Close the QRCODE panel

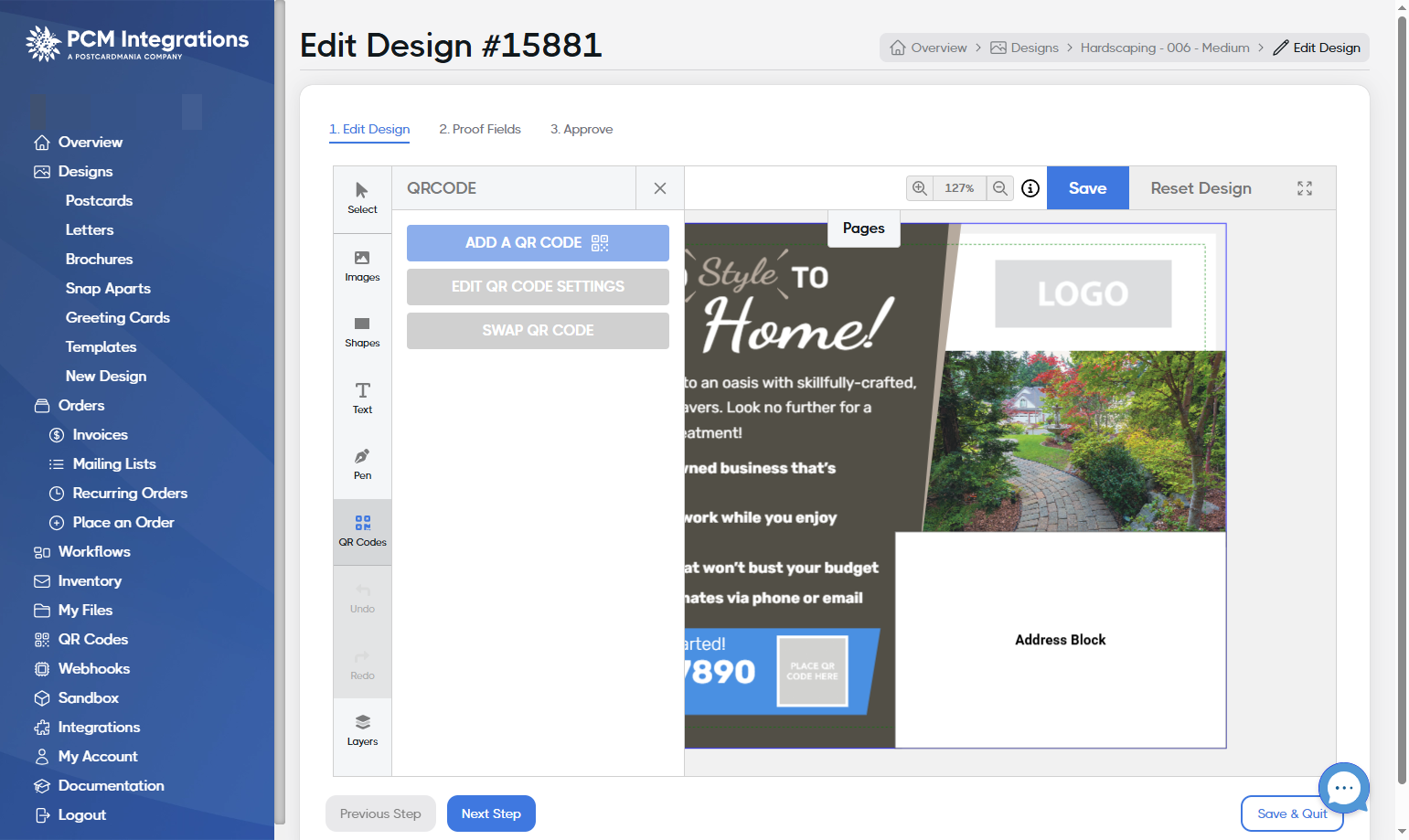[660, 188]
